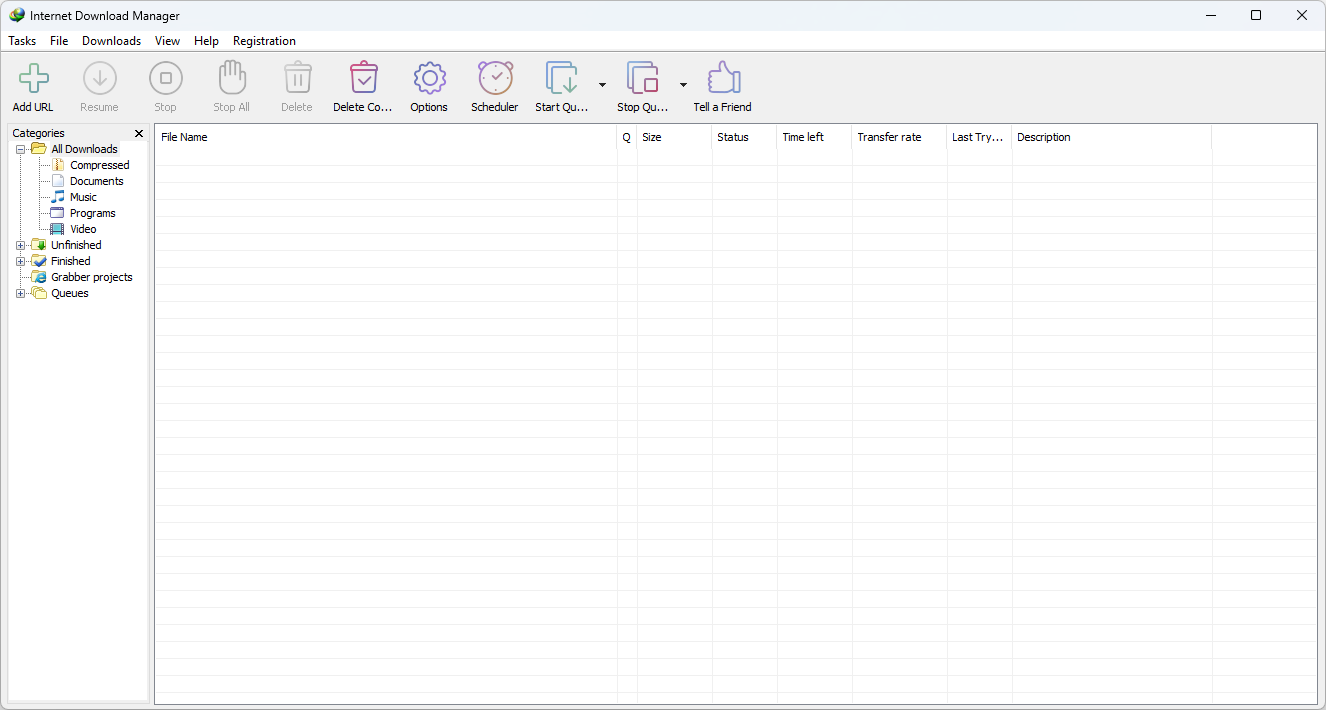Open the Tasks menu
1326x710 pixels.
click(22, 41)
